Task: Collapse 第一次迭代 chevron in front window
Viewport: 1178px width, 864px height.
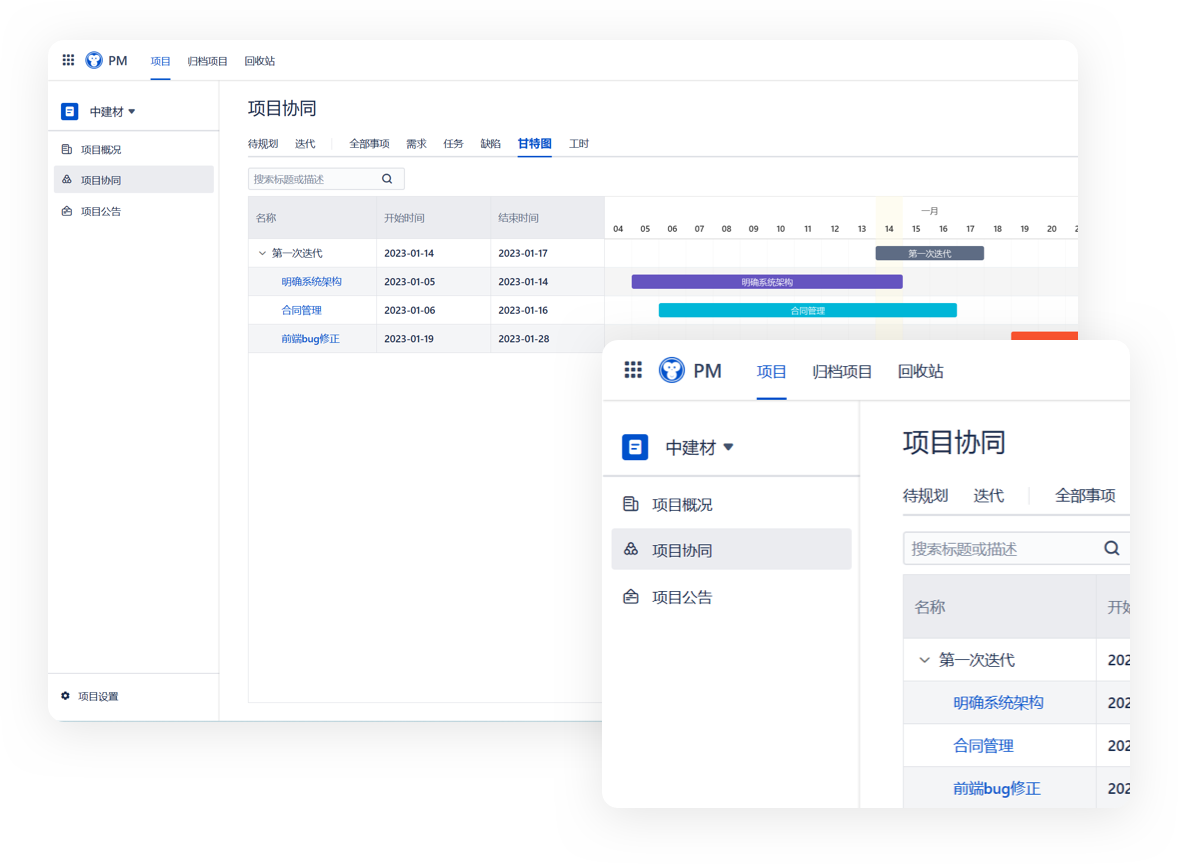Action: click(924, 660)
